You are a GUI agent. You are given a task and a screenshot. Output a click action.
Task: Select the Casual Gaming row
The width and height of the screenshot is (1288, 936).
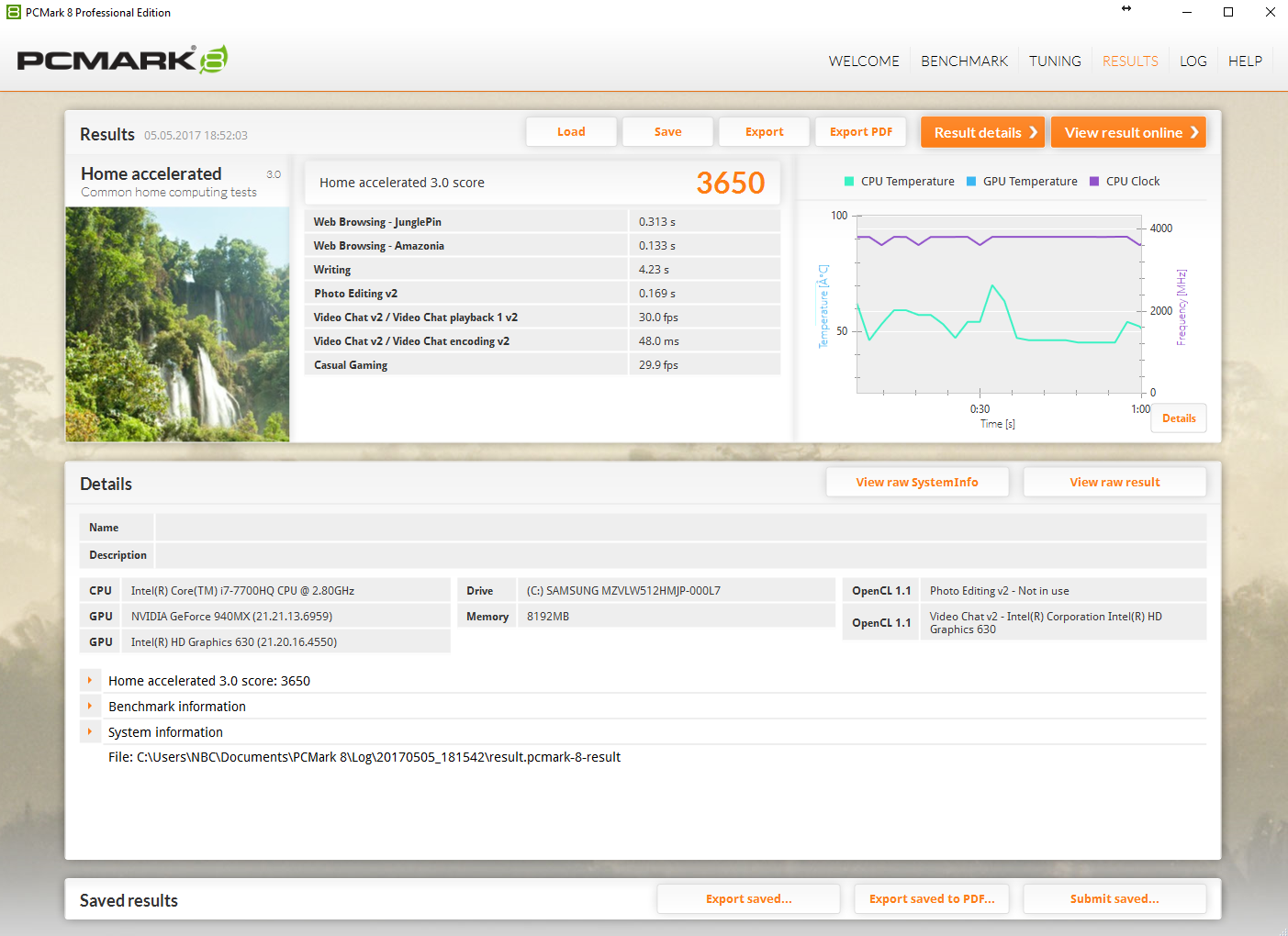[x=542, y=365]
